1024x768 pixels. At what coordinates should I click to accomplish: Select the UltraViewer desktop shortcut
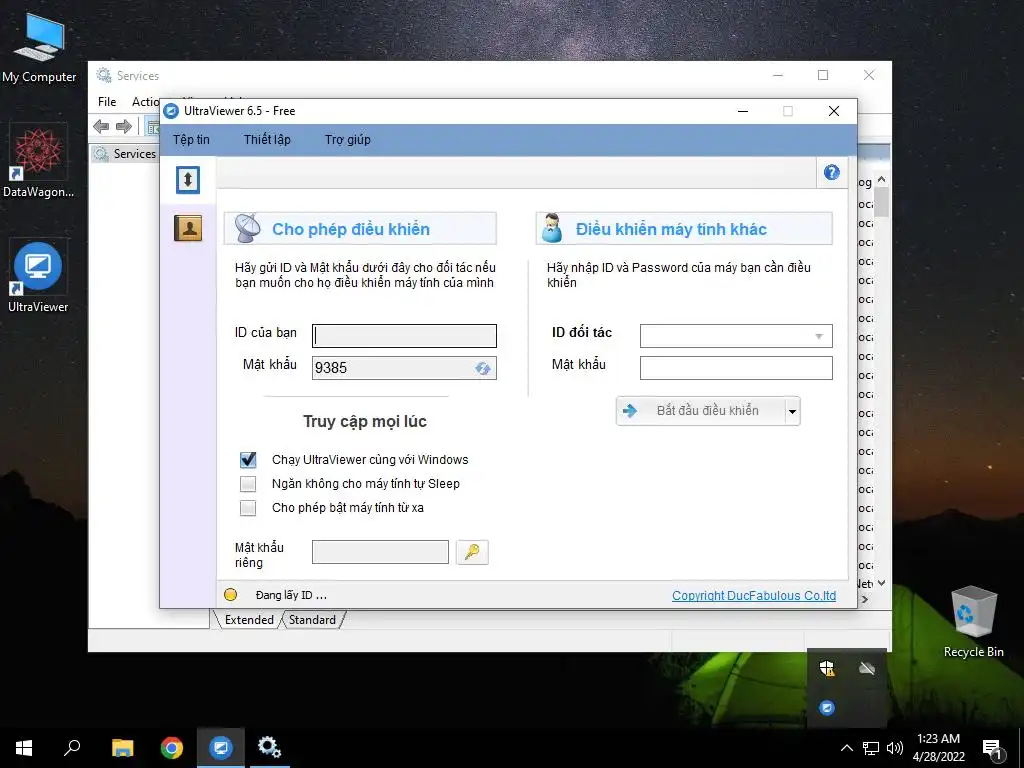[38, 278]
